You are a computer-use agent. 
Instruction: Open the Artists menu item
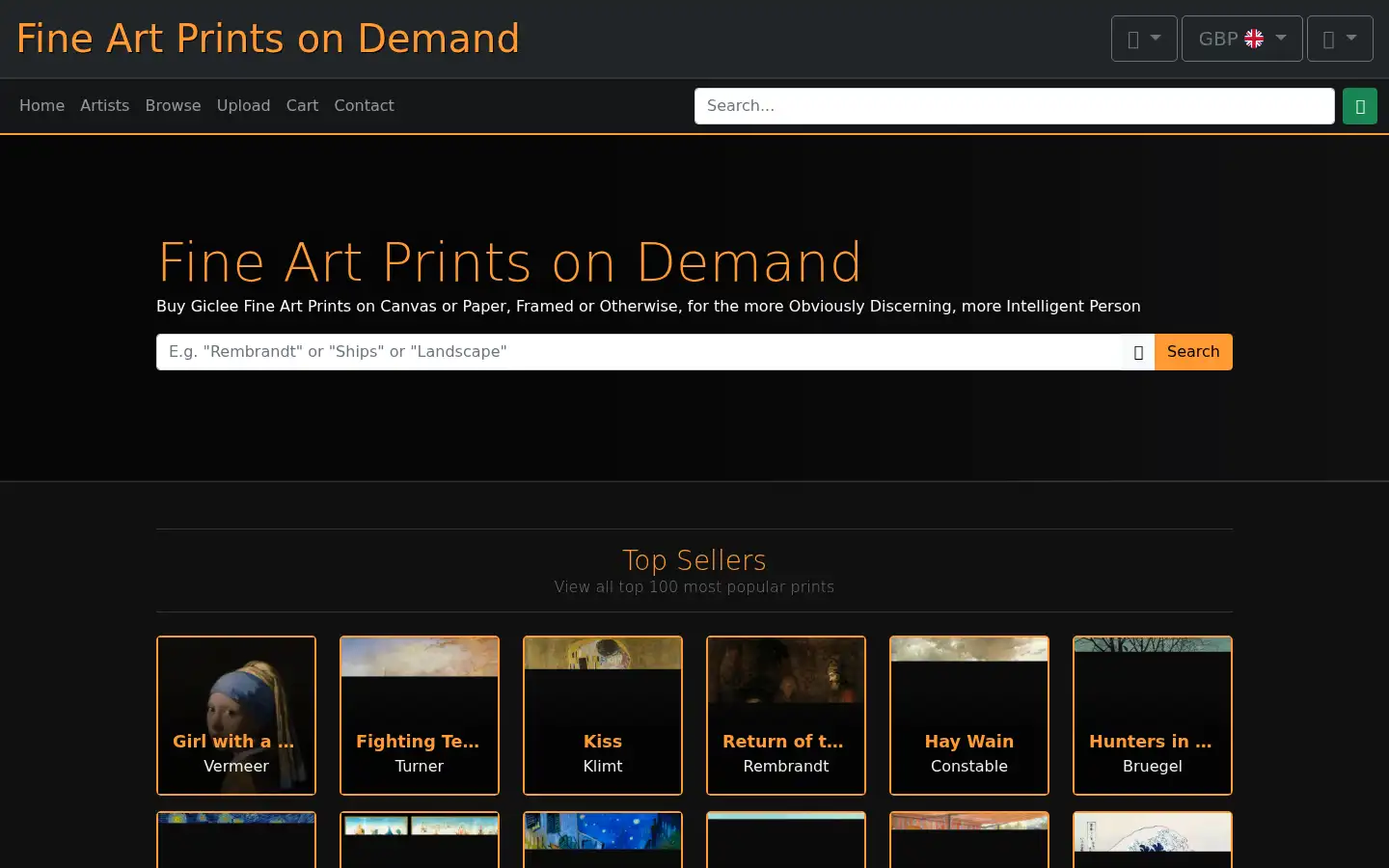(104, 106)
